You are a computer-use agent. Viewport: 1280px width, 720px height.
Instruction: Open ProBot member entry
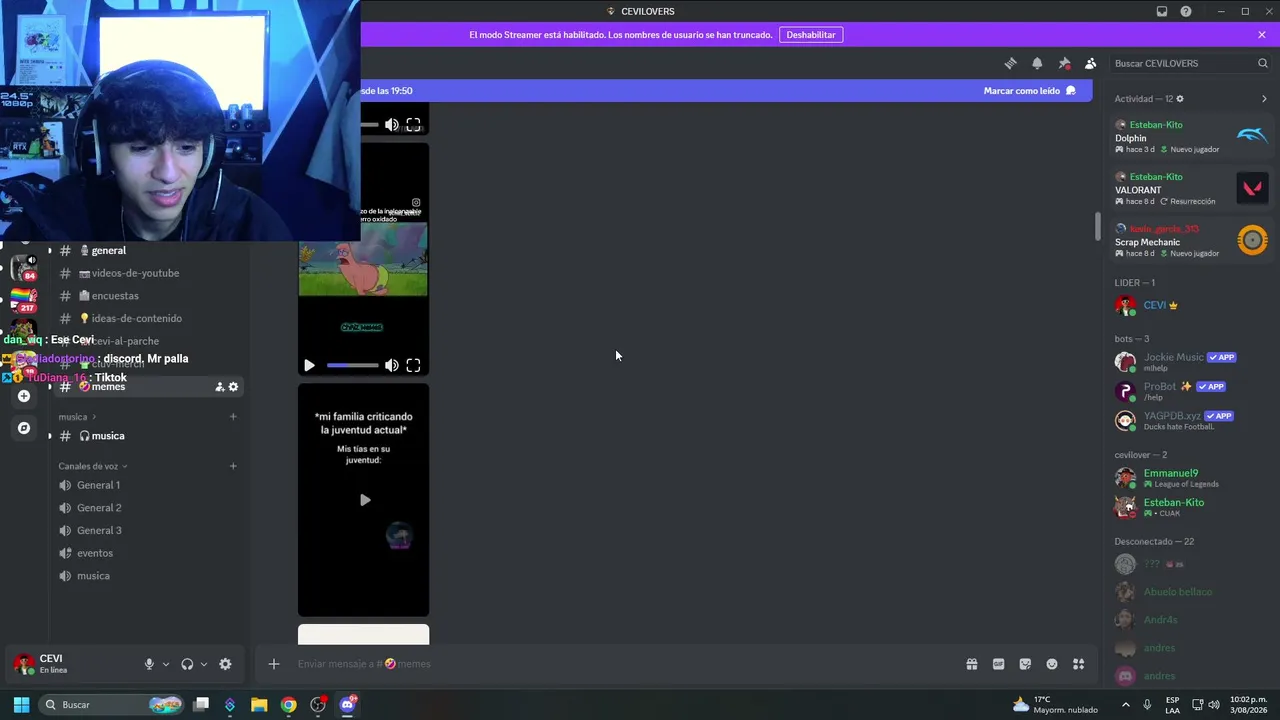pyautogui.click(x=1190, y=391)
